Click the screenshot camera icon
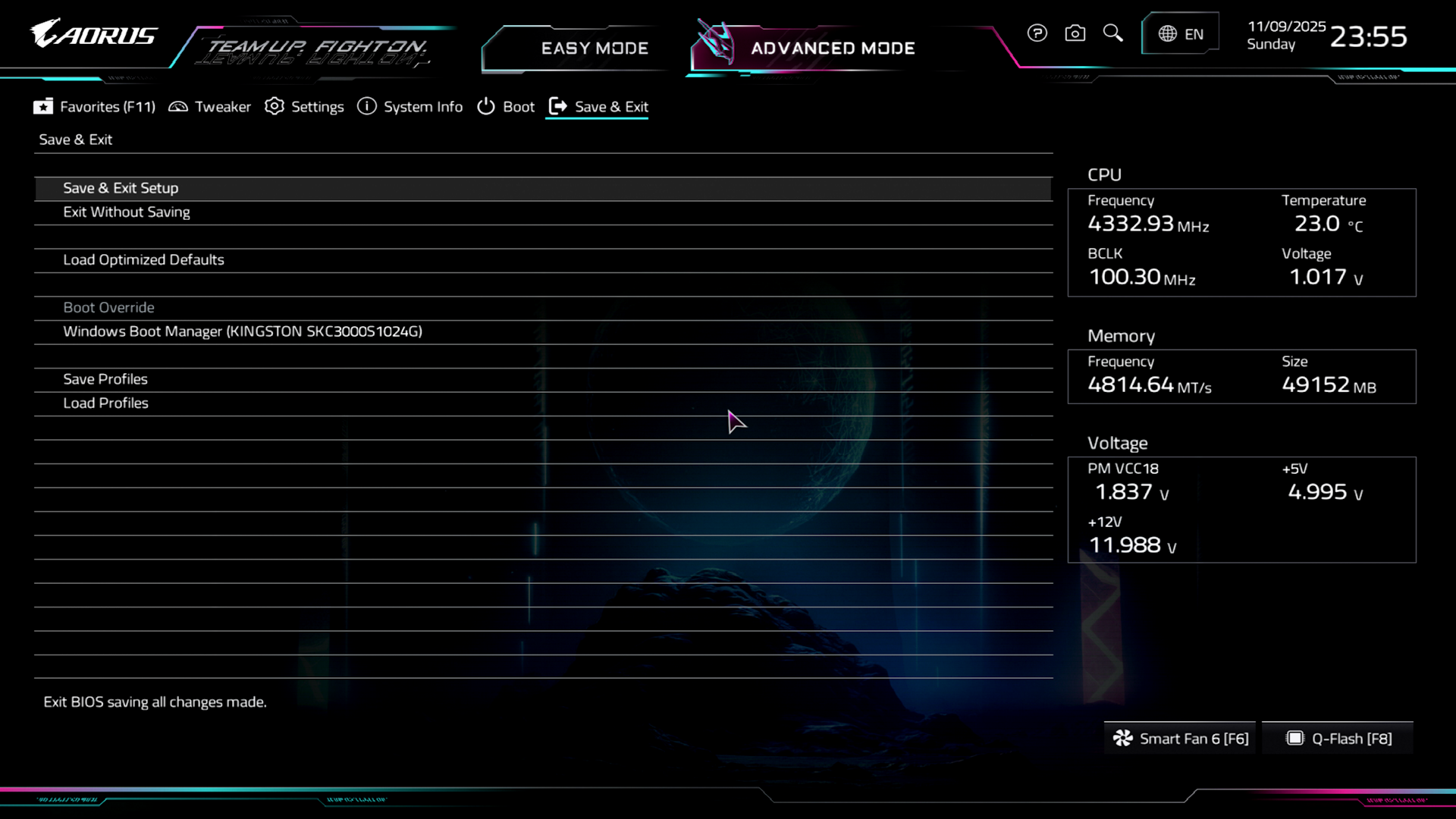 (x=1075, y=33)
